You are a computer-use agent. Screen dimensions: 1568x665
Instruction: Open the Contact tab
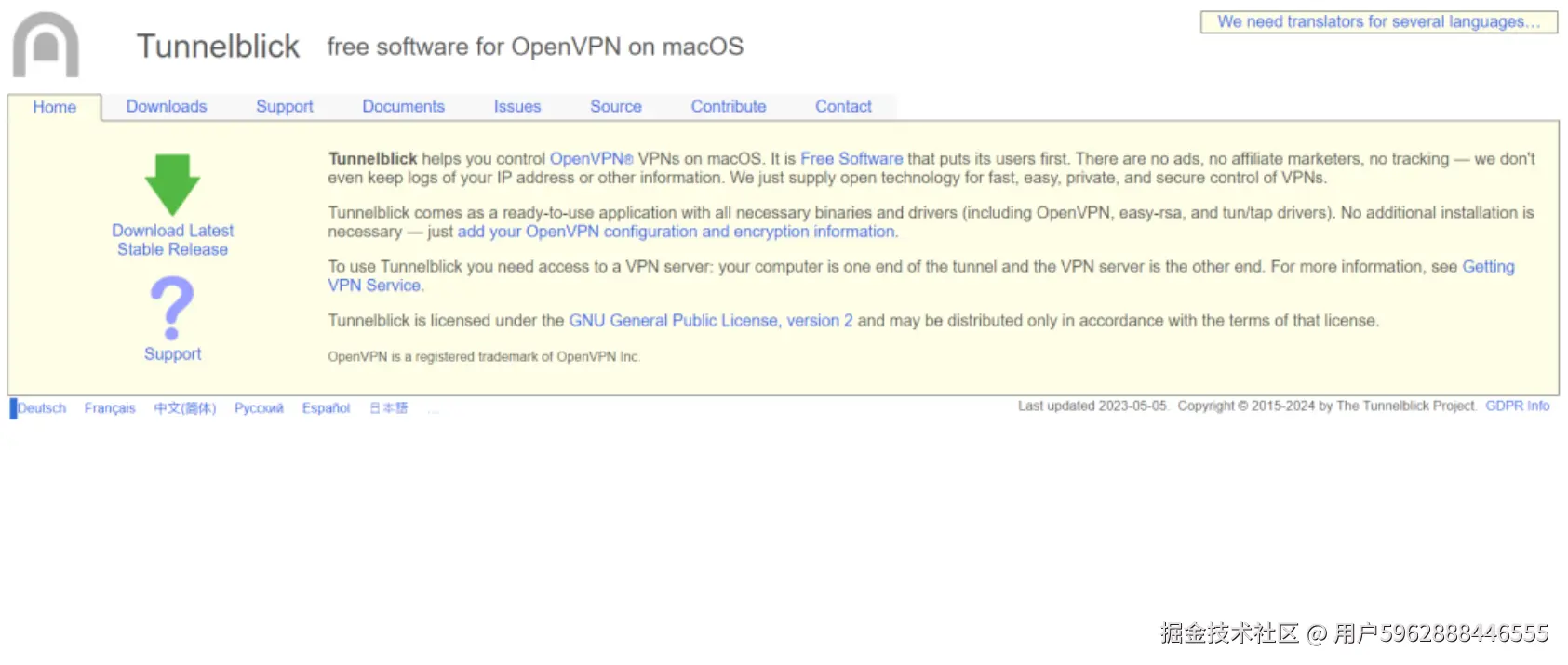click(843, 106)
